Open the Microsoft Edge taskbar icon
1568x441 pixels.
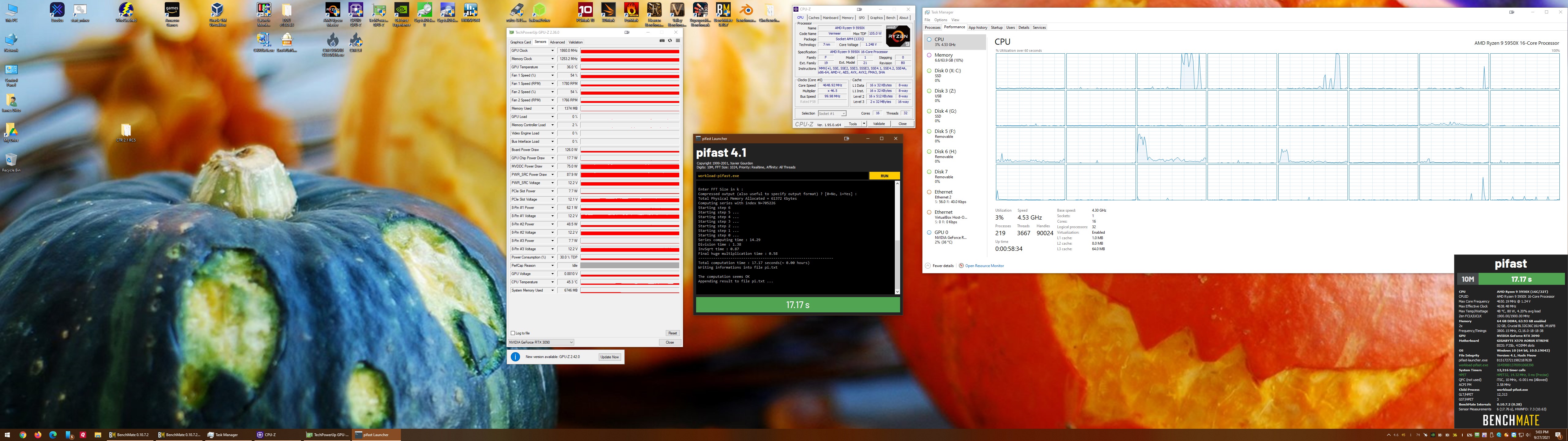click(x=53, y=435)
